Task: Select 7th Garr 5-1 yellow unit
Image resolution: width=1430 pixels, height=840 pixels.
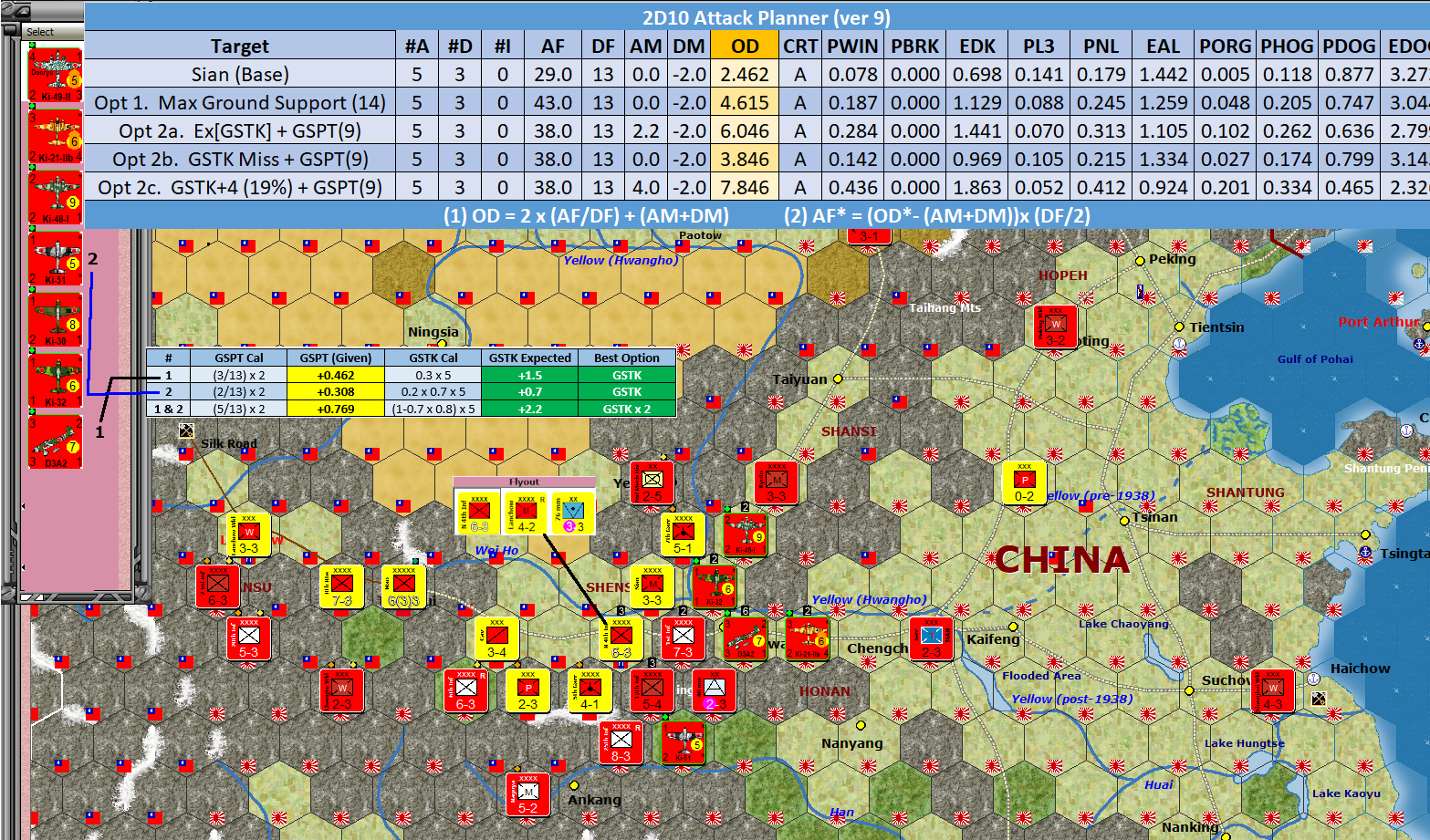Action: (x=683, y=534)
